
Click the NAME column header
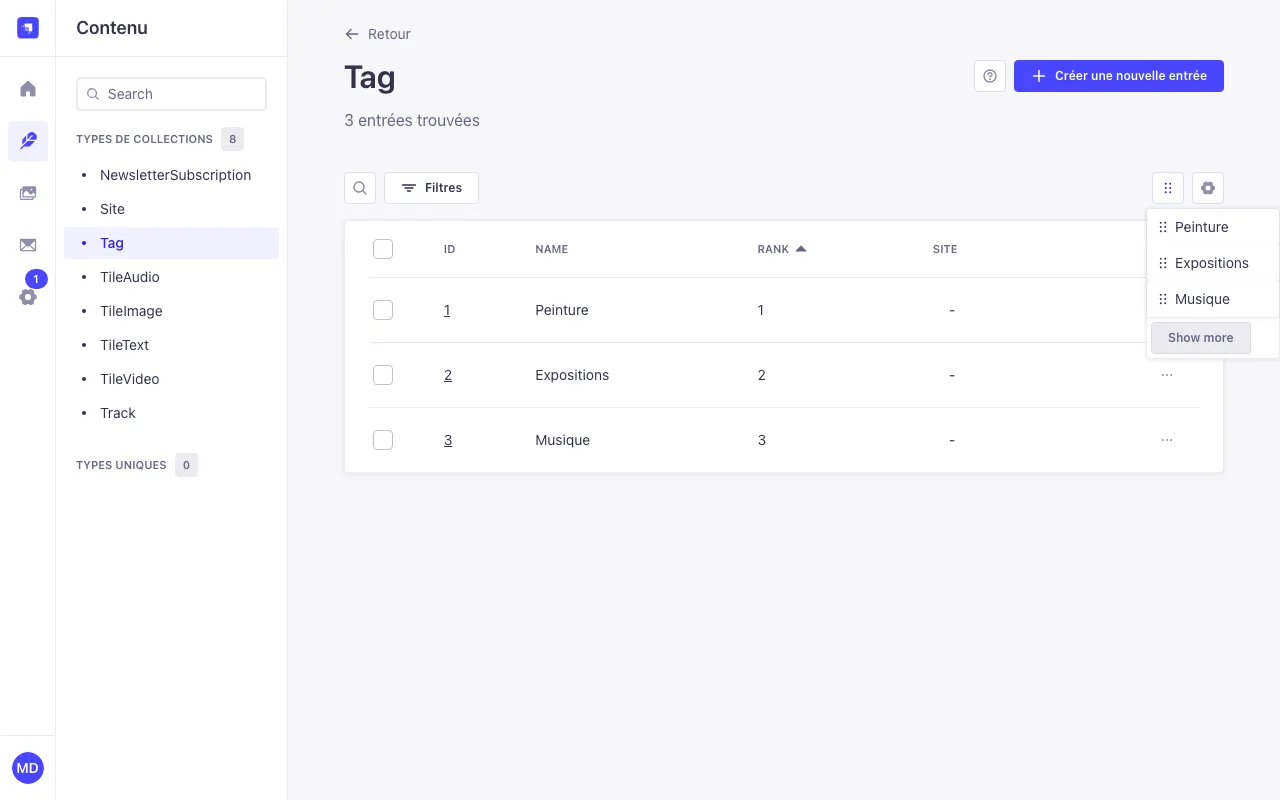(552, 249)
